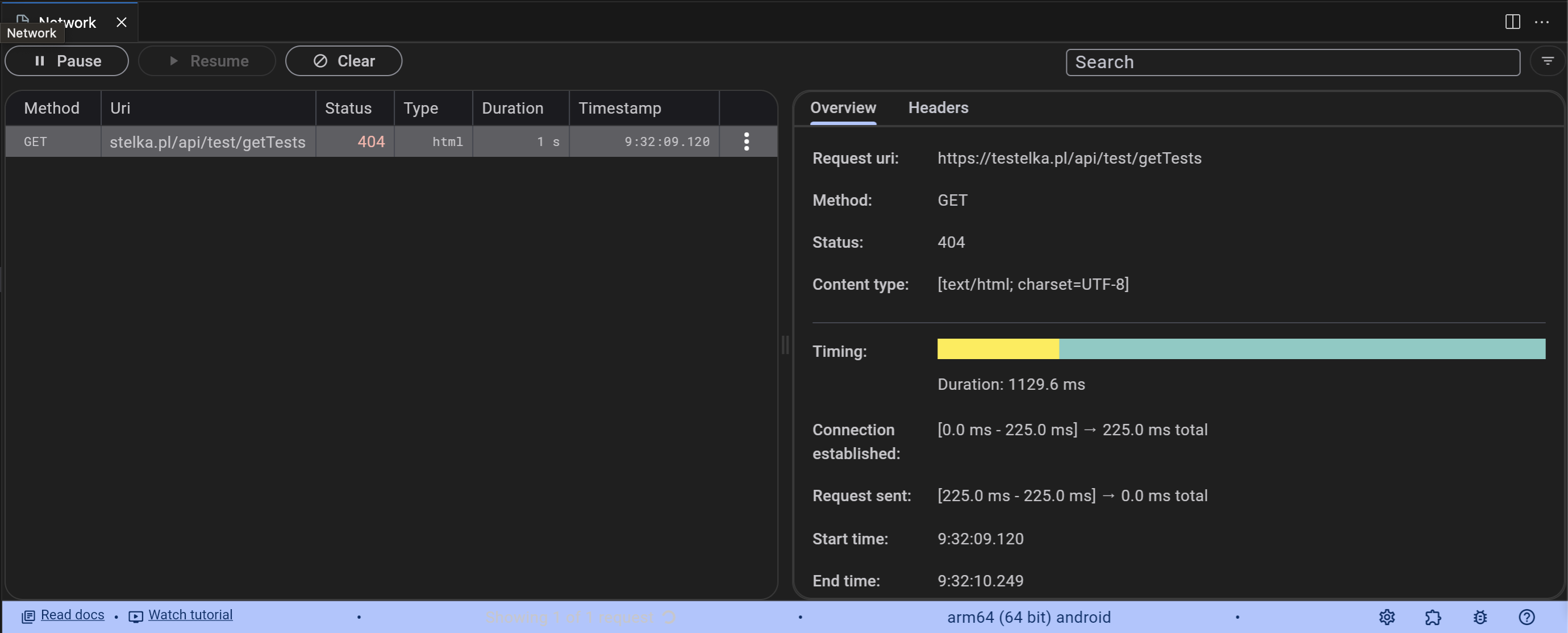Screen dimensions: 1568x633
Task: Sort requests by Duration column header
Action: tap(512, 109)
